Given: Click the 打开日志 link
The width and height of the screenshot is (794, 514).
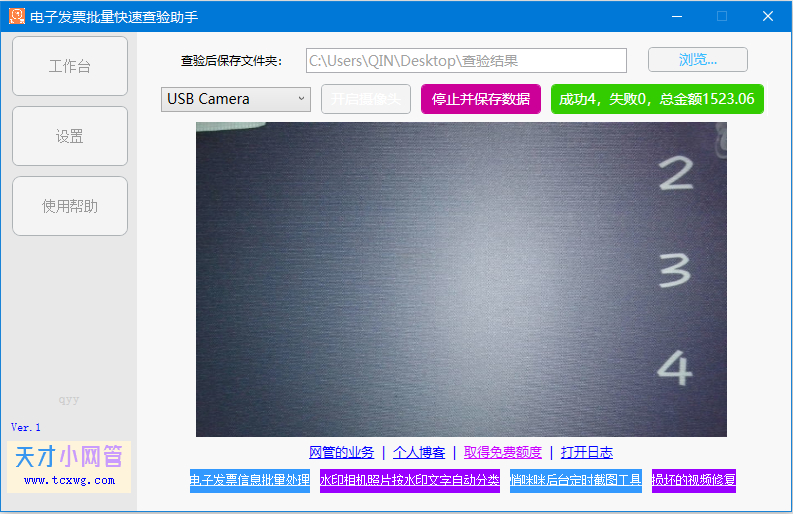Looking at the screenshot, I should (587, 452).
